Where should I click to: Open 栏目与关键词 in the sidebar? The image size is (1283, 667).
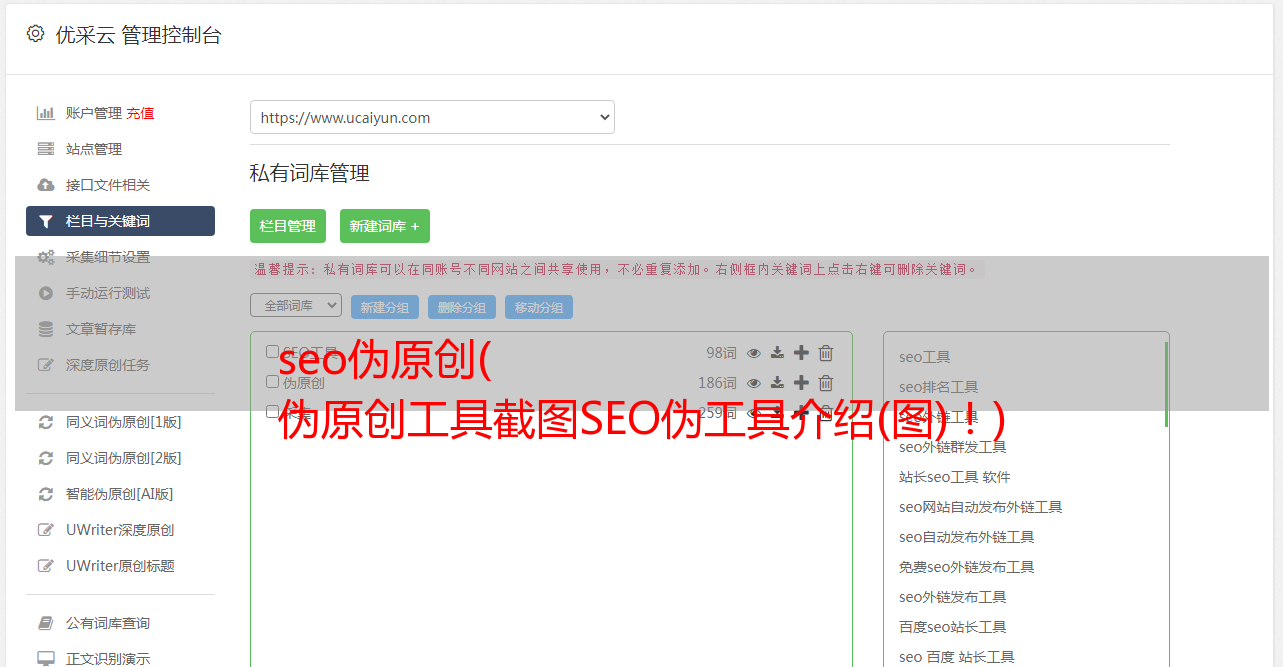point(120,221)
